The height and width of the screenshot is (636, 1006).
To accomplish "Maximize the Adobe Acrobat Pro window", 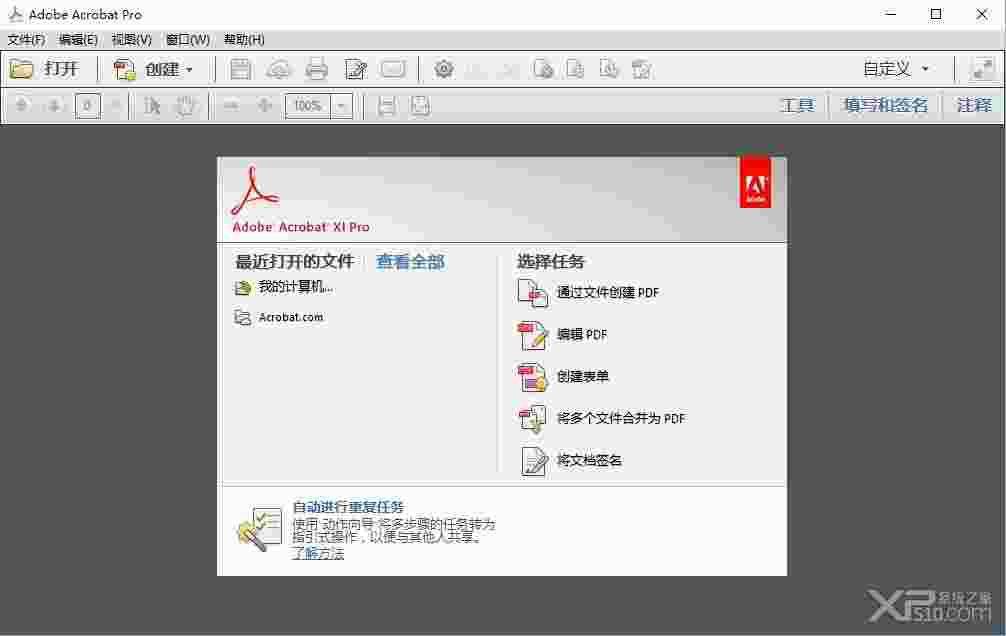I will click(936, 14).
